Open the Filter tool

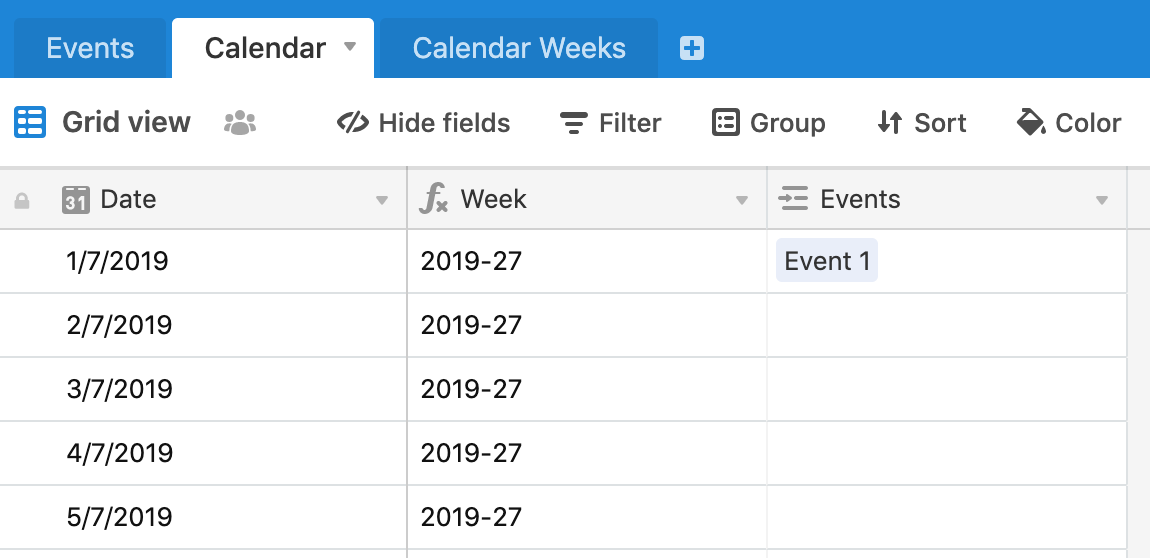(610, 122)
